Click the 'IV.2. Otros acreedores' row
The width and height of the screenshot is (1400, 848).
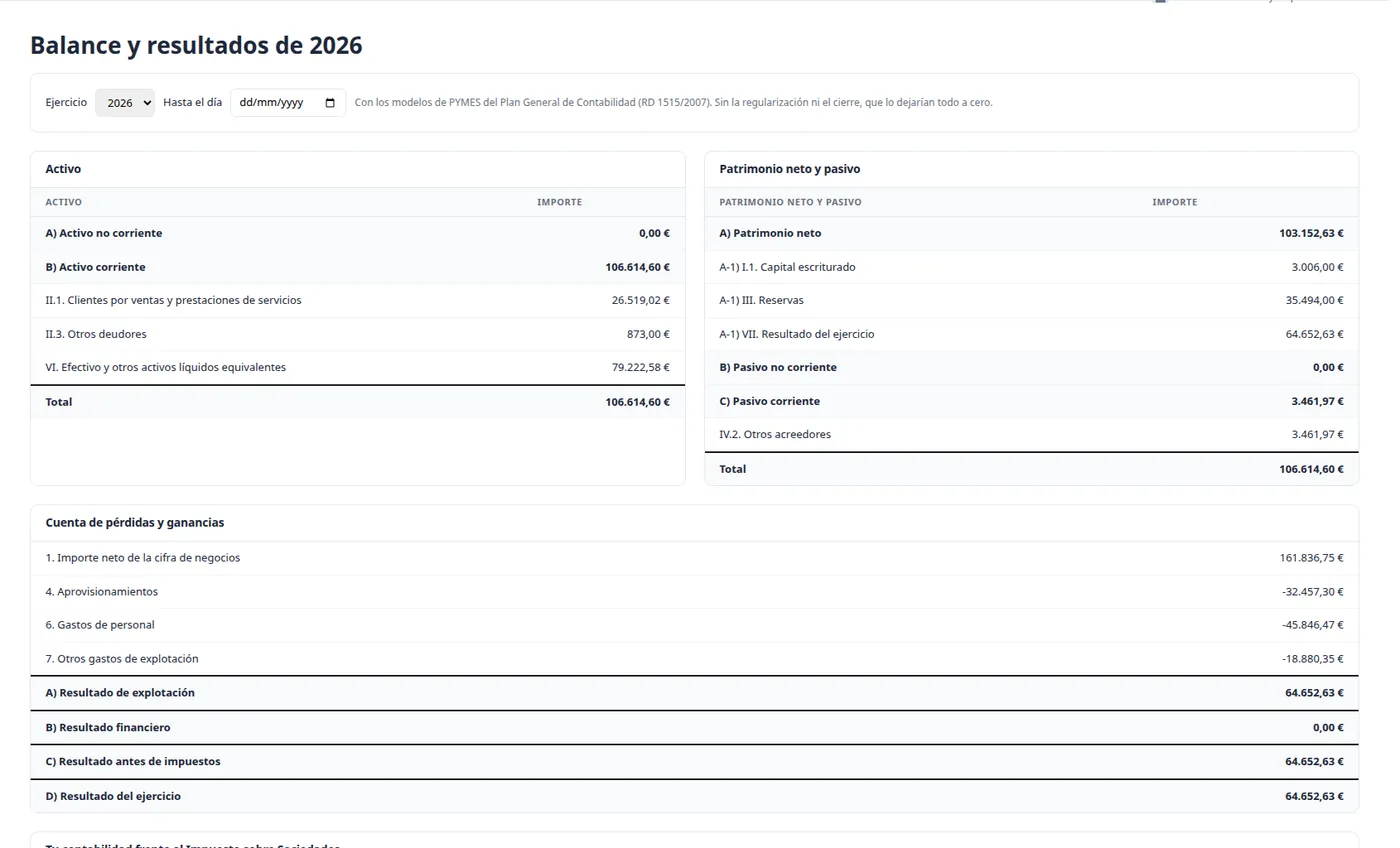pyautogui.click(x=1032, y=434)
